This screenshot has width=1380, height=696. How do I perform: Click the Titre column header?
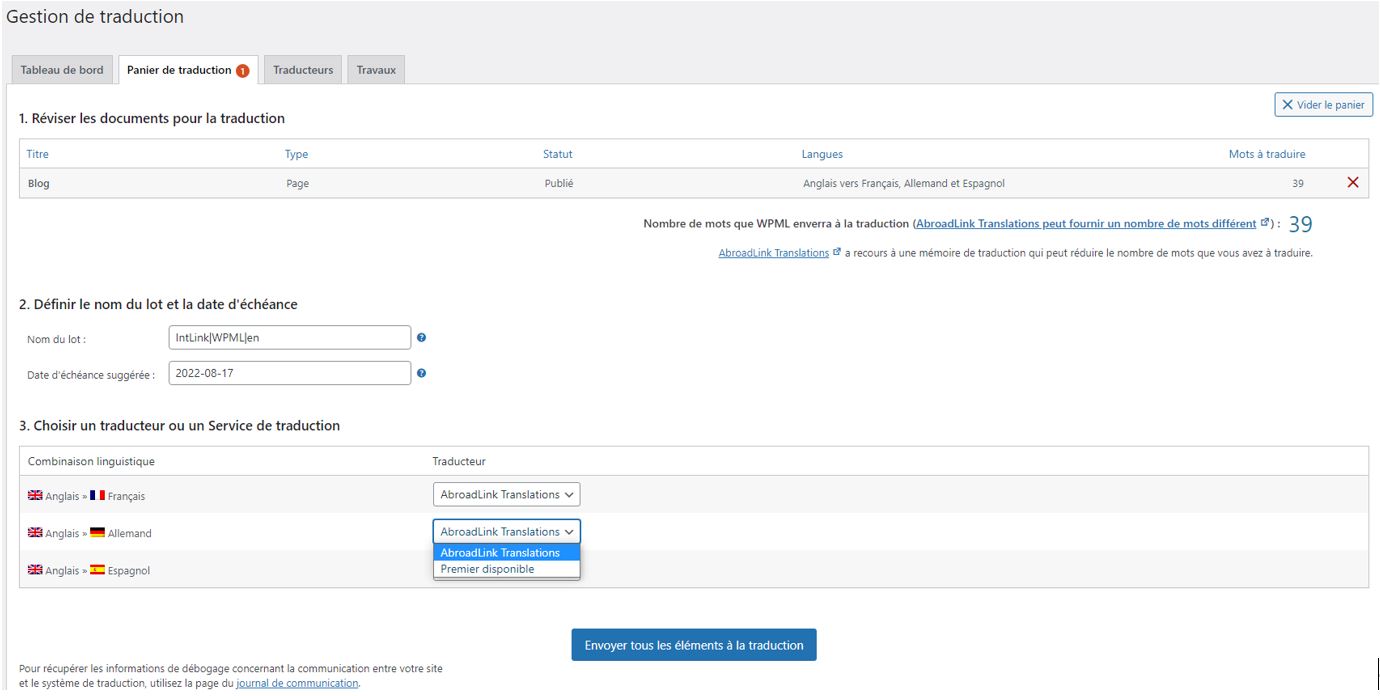pyautogui.click(x=38, y=154)
